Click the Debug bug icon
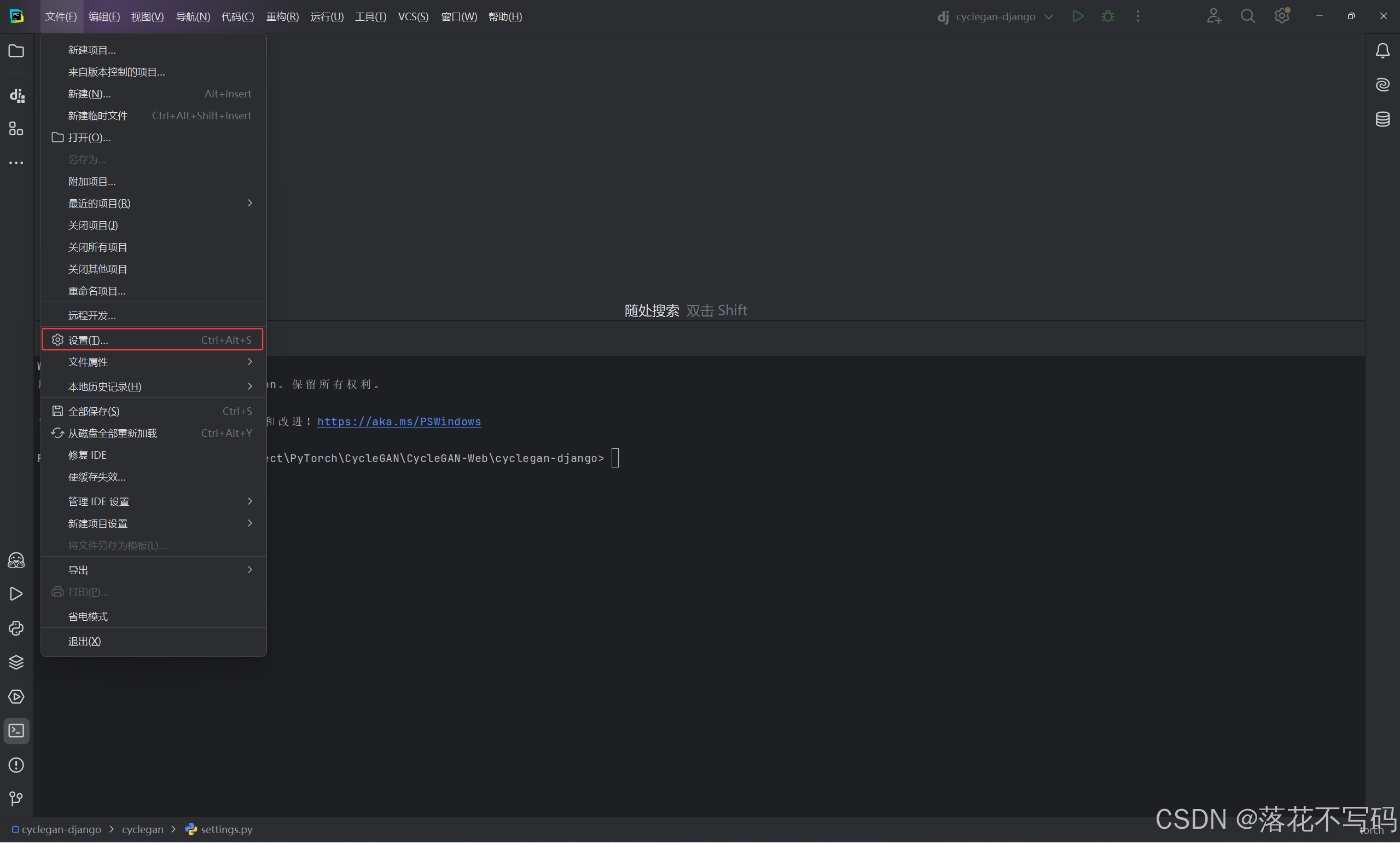The image size is (1400, 843). point(1108,16)
